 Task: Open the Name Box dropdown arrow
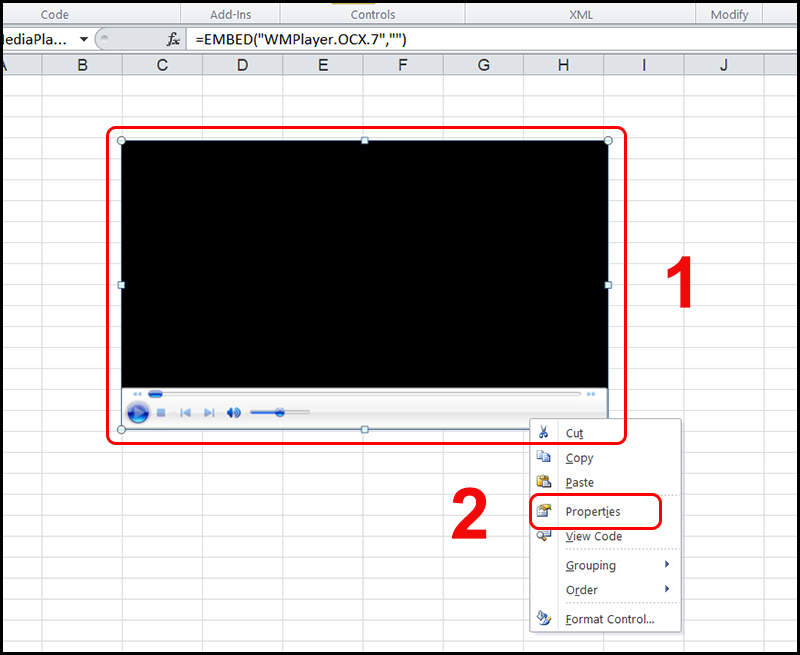84,39
